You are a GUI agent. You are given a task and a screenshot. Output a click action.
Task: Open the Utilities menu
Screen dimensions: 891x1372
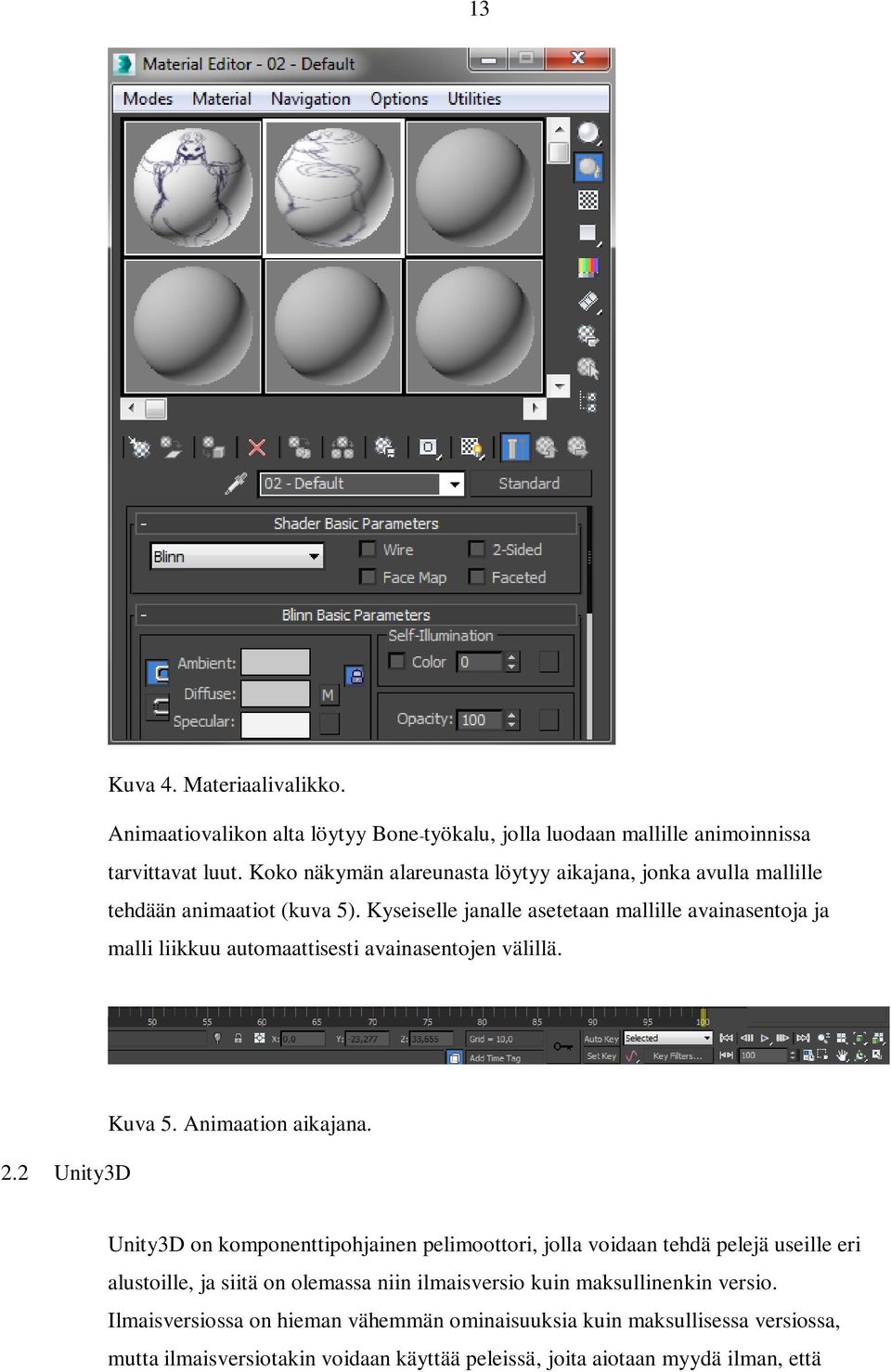point(474,98)
